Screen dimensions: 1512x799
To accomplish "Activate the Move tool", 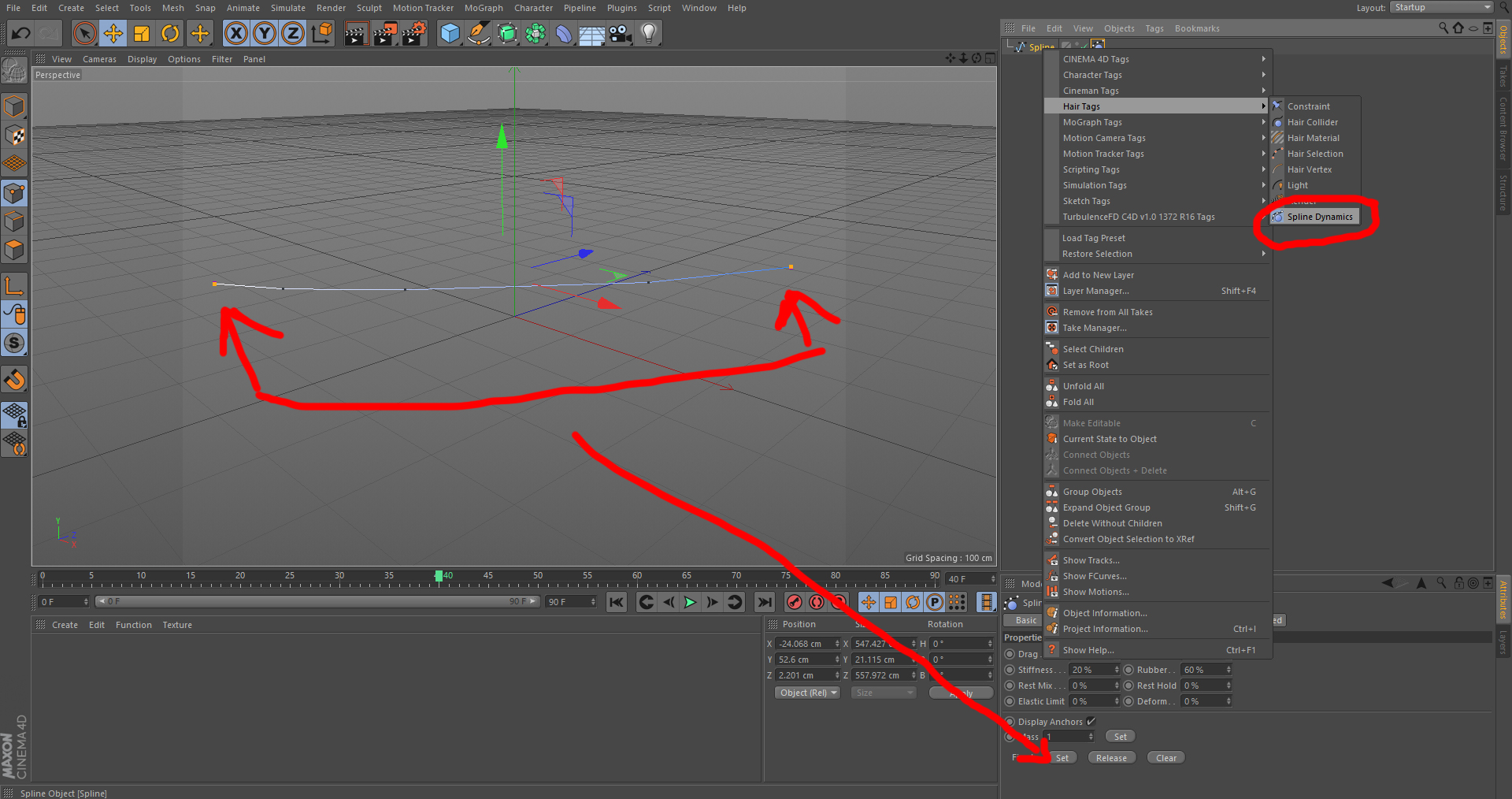I will (x=113, y=33).
